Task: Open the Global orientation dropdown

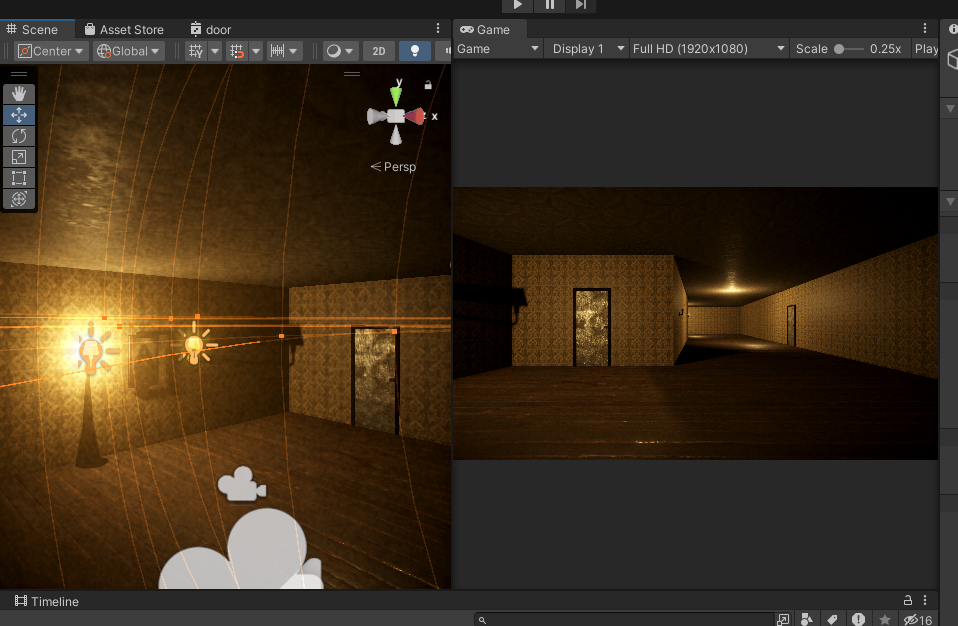Action: pos(127,50)
